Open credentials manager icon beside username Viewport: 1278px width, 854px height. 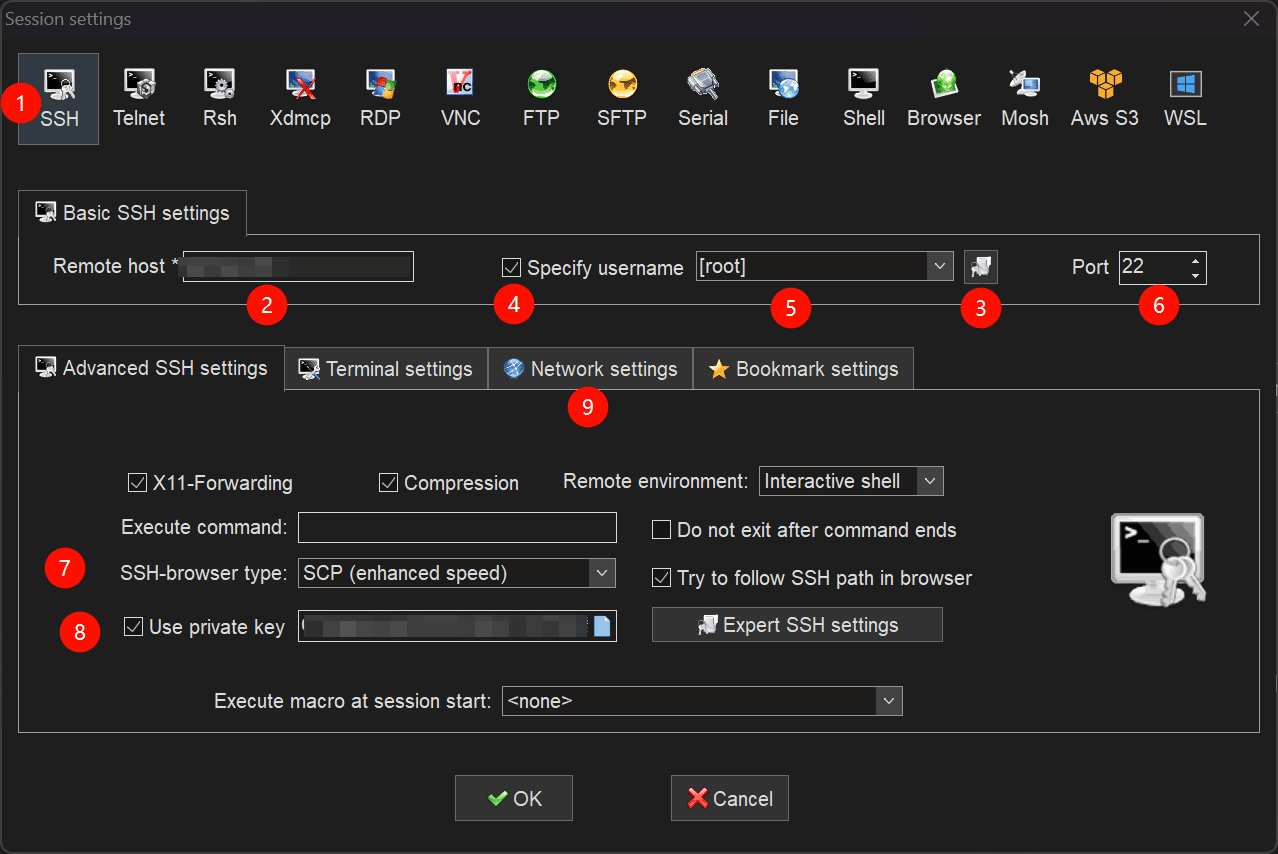[x=981, y=267]
